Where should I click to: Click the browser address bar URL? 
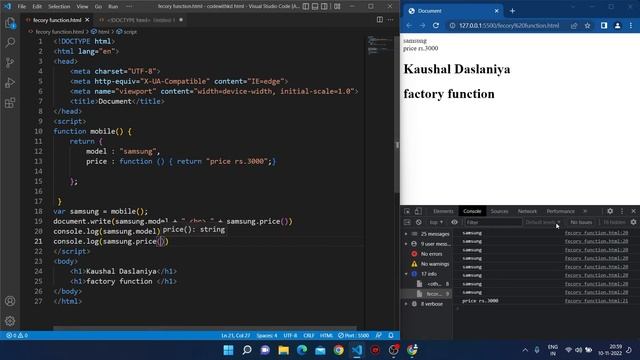point(509,25)
